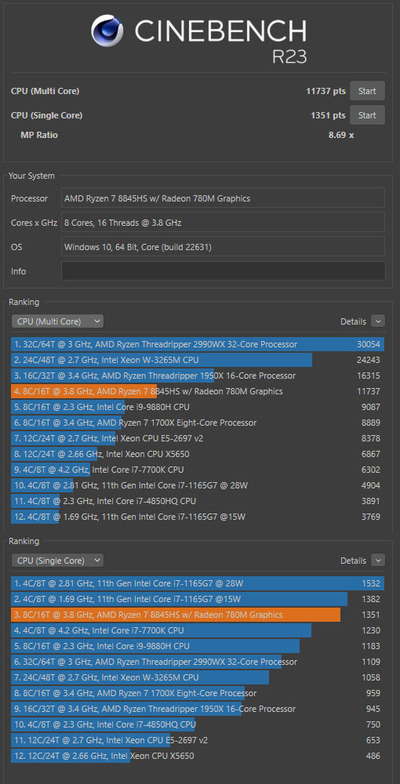
Task: Select single core row i9-9880H, score 1183
Action: point(198,646)
